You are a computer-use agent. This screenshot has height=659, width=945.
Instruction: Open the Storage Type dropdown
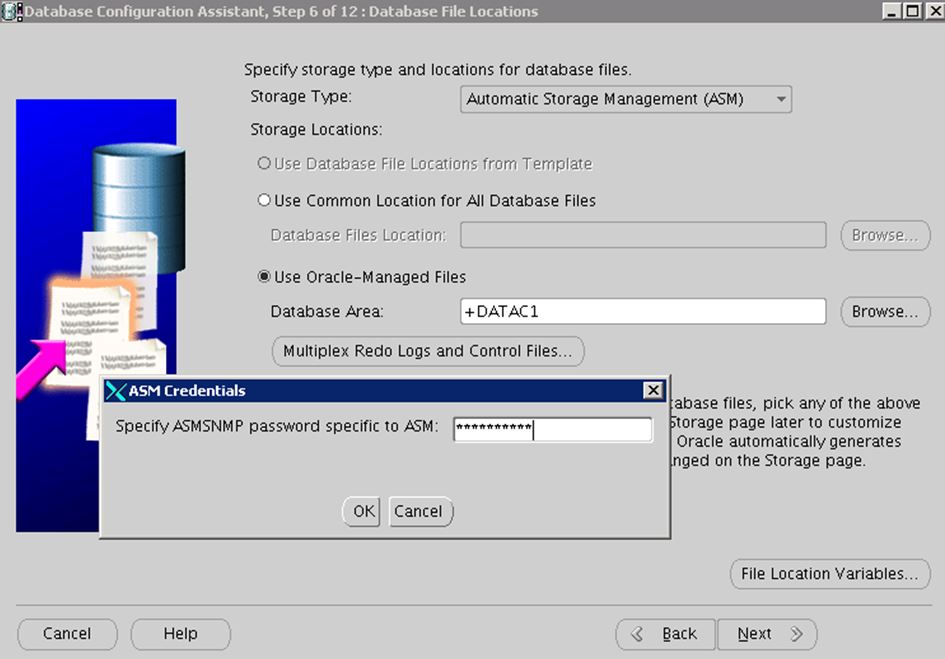click(626, 99)
